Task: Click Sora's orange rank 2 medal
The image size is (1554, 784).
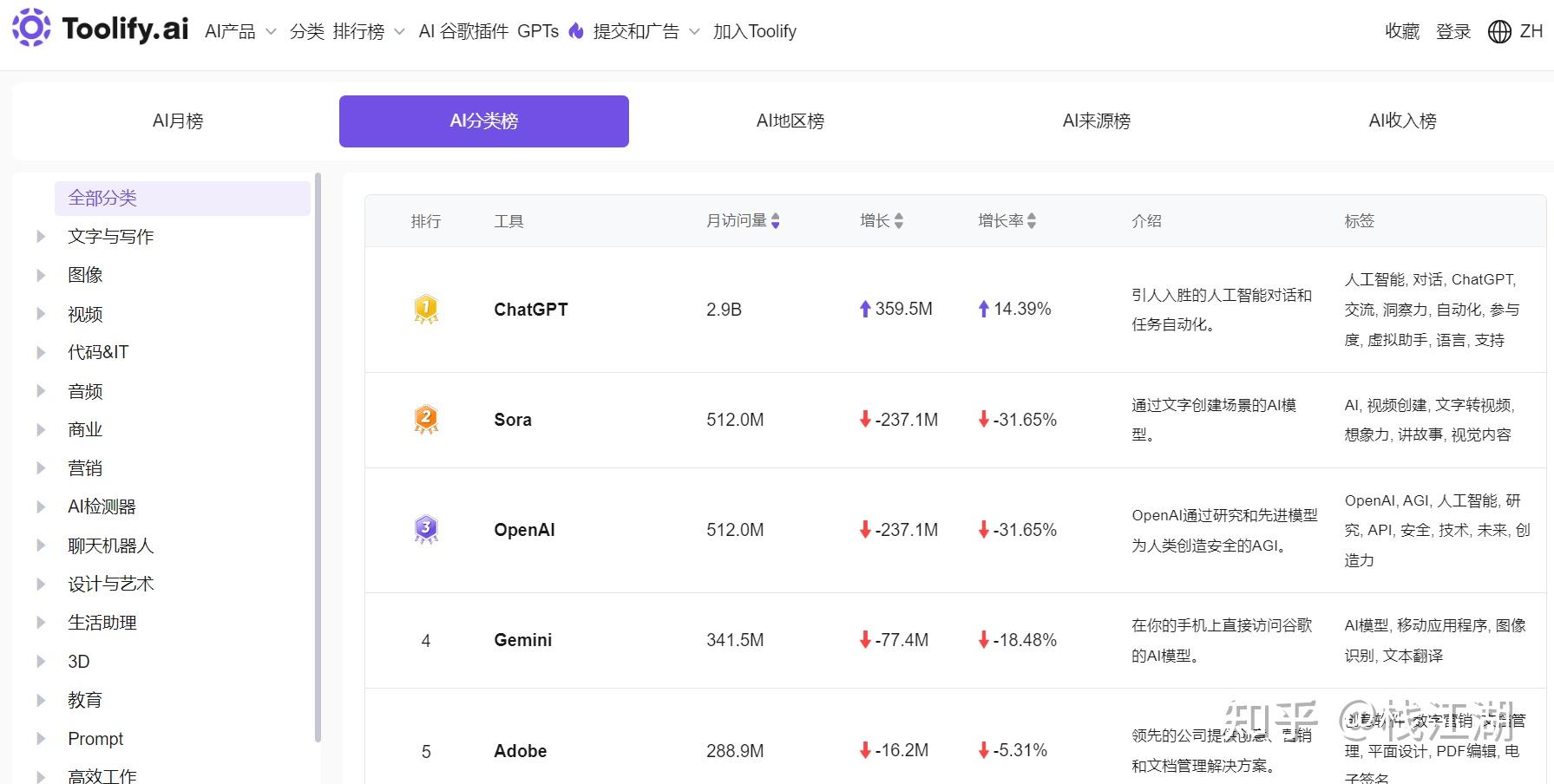Action: point(425,419)
